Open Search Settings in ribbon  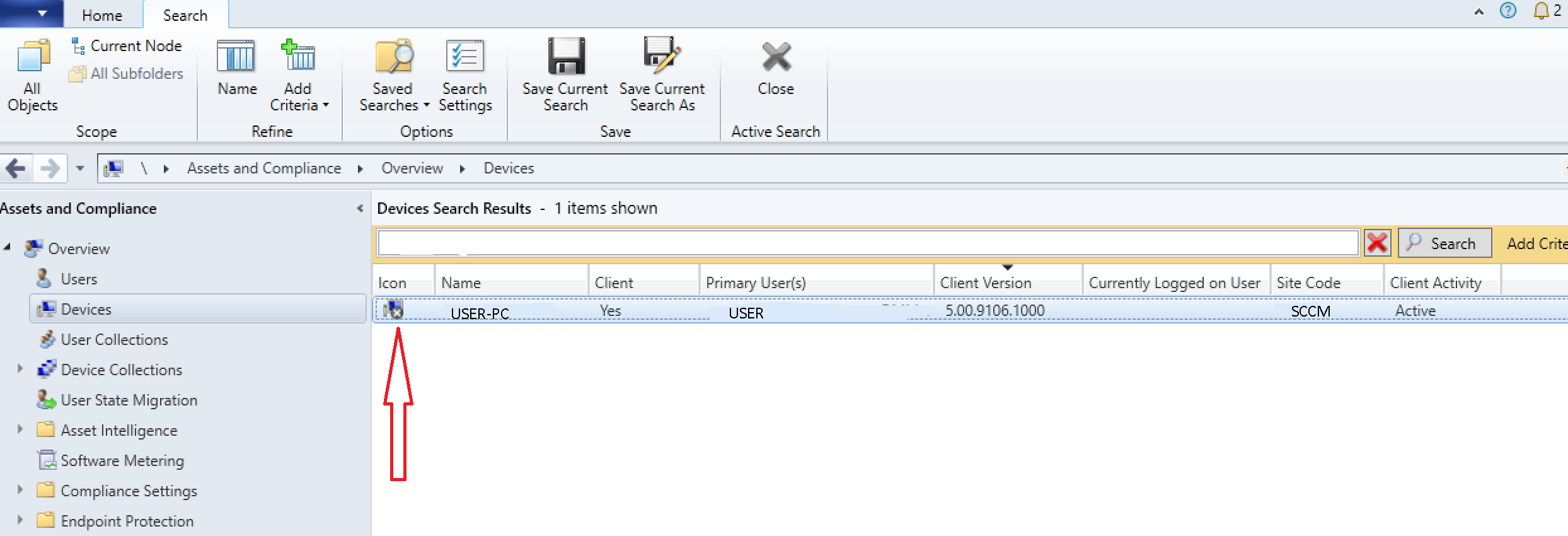click(x=465, y=76)
